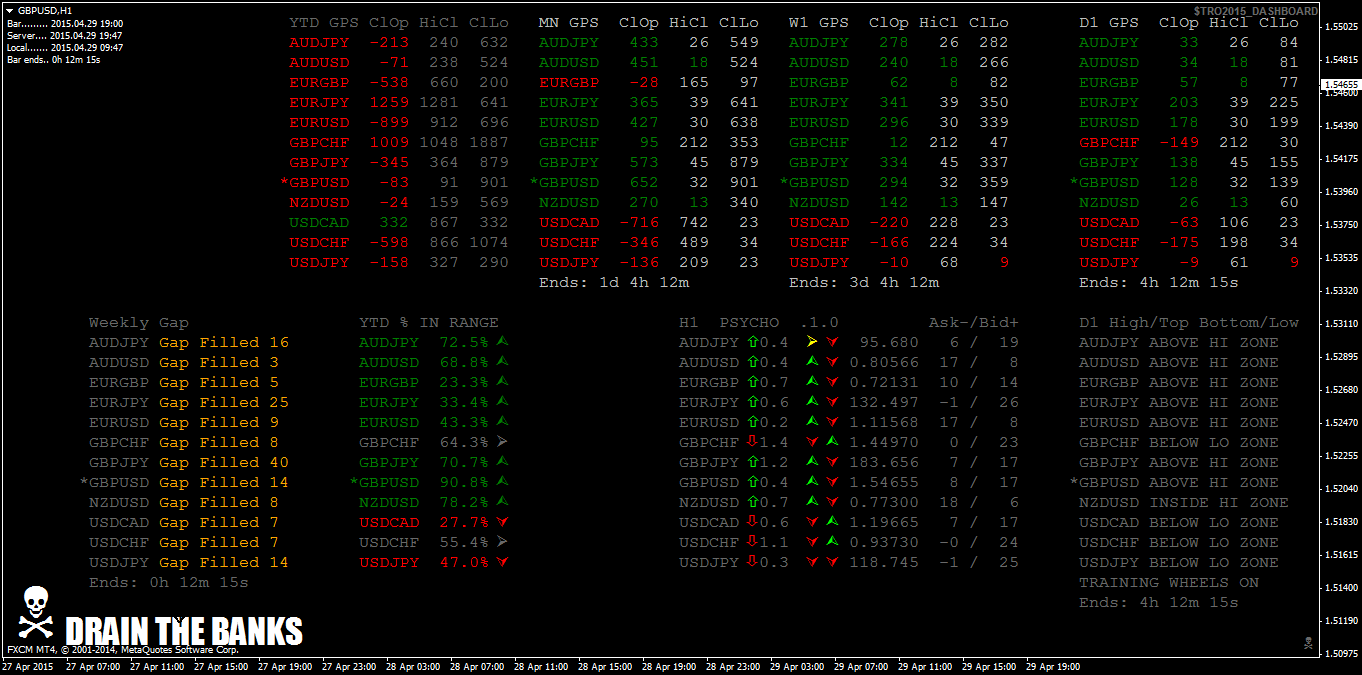Click EURJPY value 203 in D1 panel
Screen dimensions: 1362x675
click(1184, 102)
